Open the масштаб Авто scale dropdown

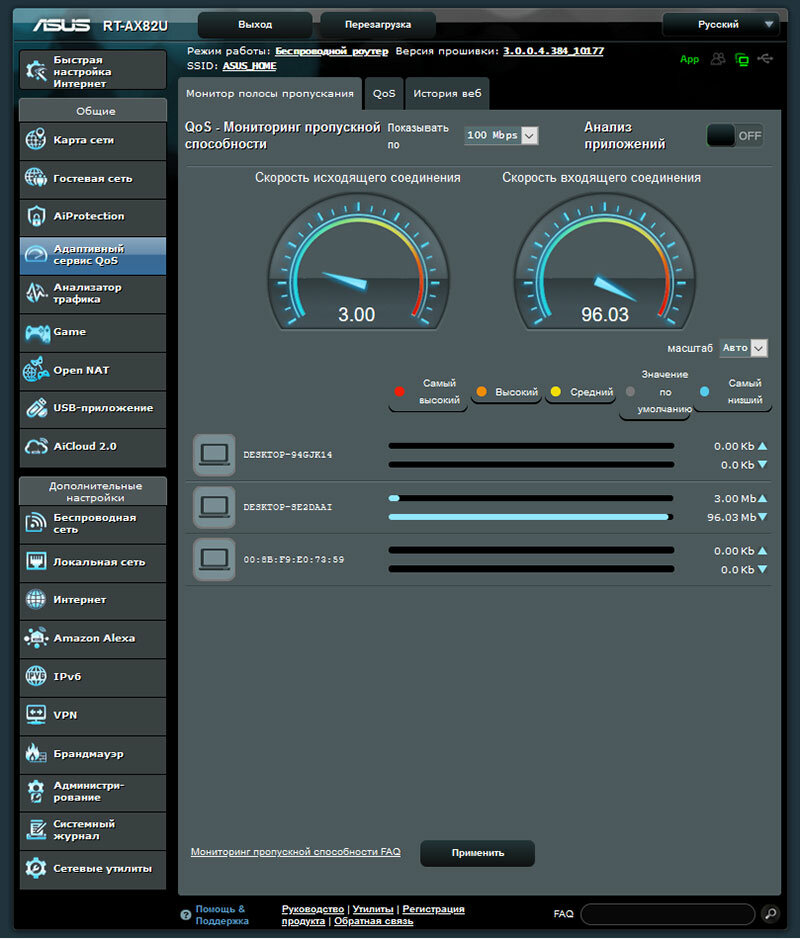(744, 348)
